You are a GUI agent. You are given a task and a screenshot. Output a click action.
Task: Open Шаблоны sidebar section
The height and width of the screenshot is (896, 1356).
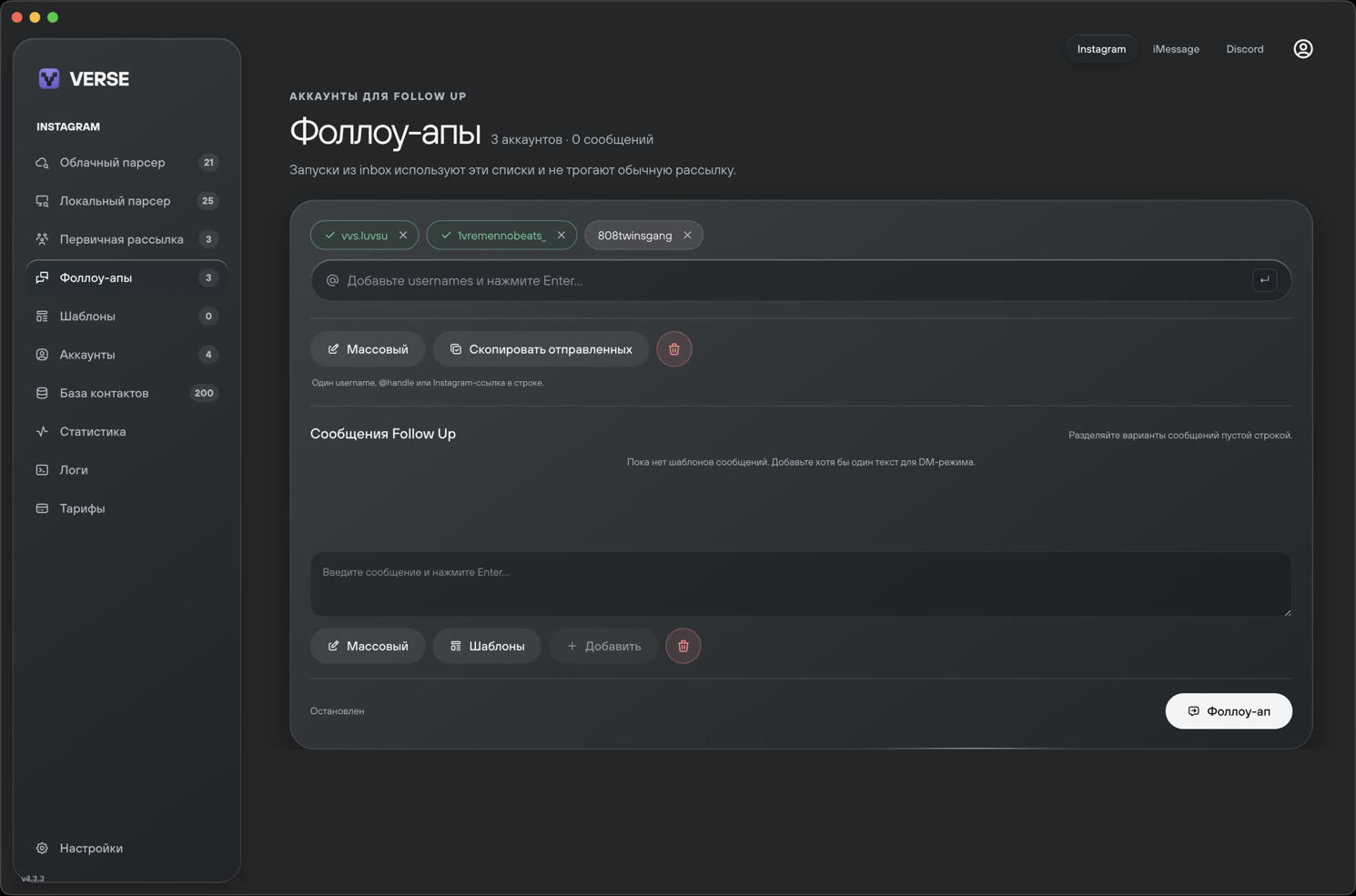(x=126, y=317)
